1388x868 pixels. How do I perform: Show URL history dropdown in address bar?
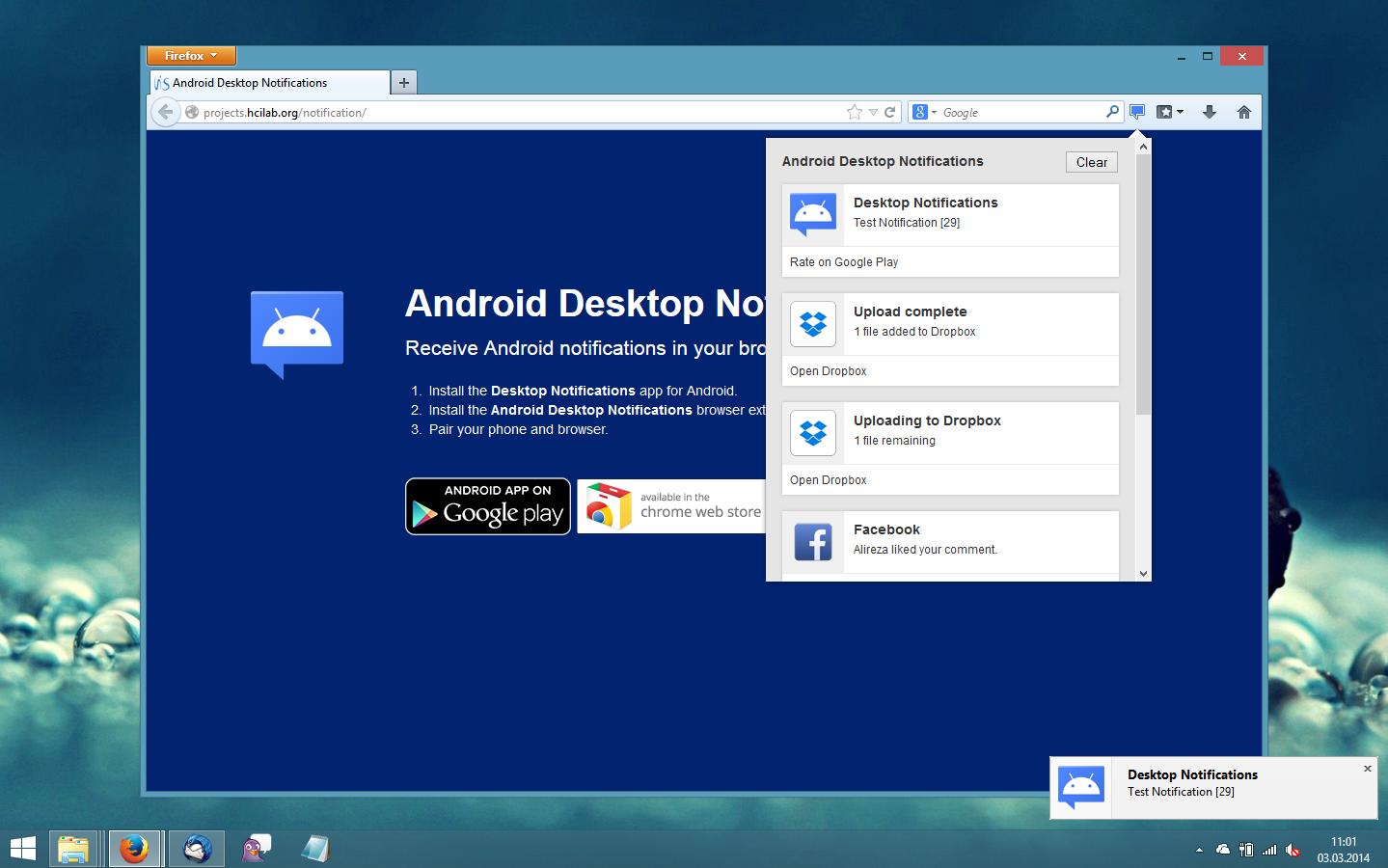click(x=873, y=112)
